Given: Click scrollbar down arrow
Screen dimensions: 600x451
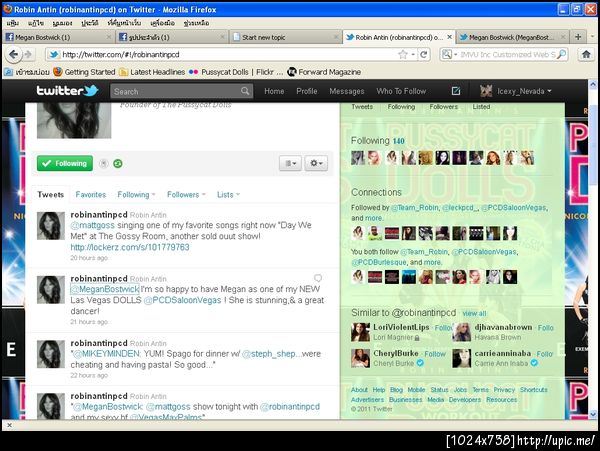Looking at the screenshot, I should 593,414.
